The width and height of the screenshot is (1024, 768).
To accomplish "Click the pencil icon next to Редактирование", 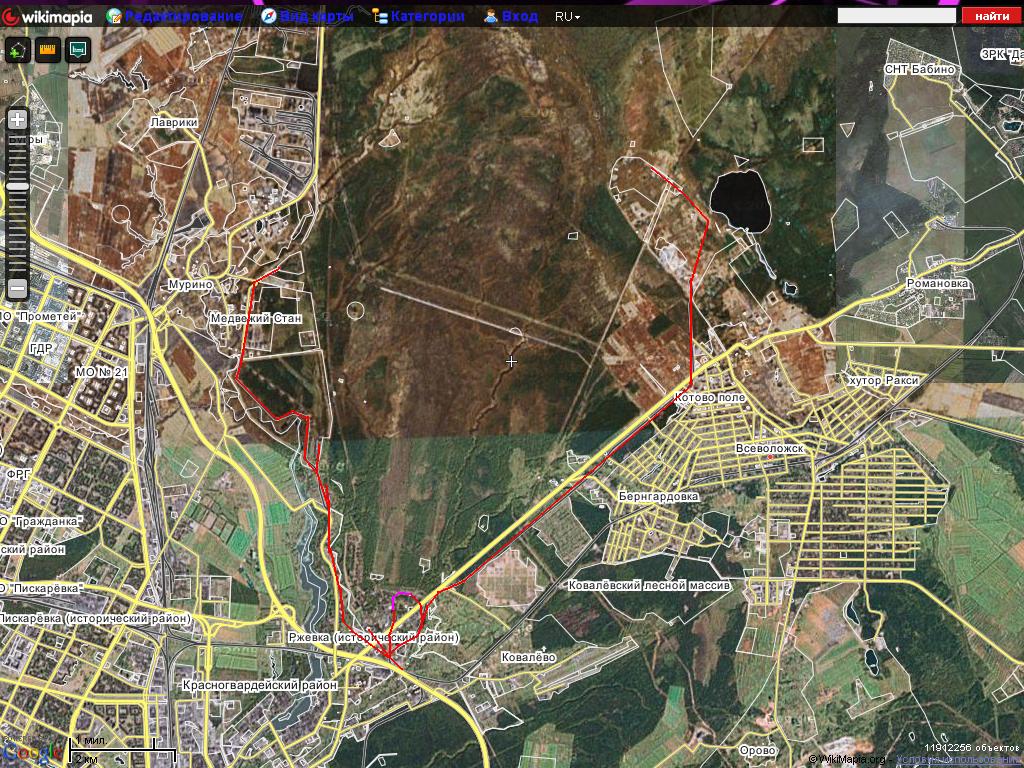I will 114,16.
